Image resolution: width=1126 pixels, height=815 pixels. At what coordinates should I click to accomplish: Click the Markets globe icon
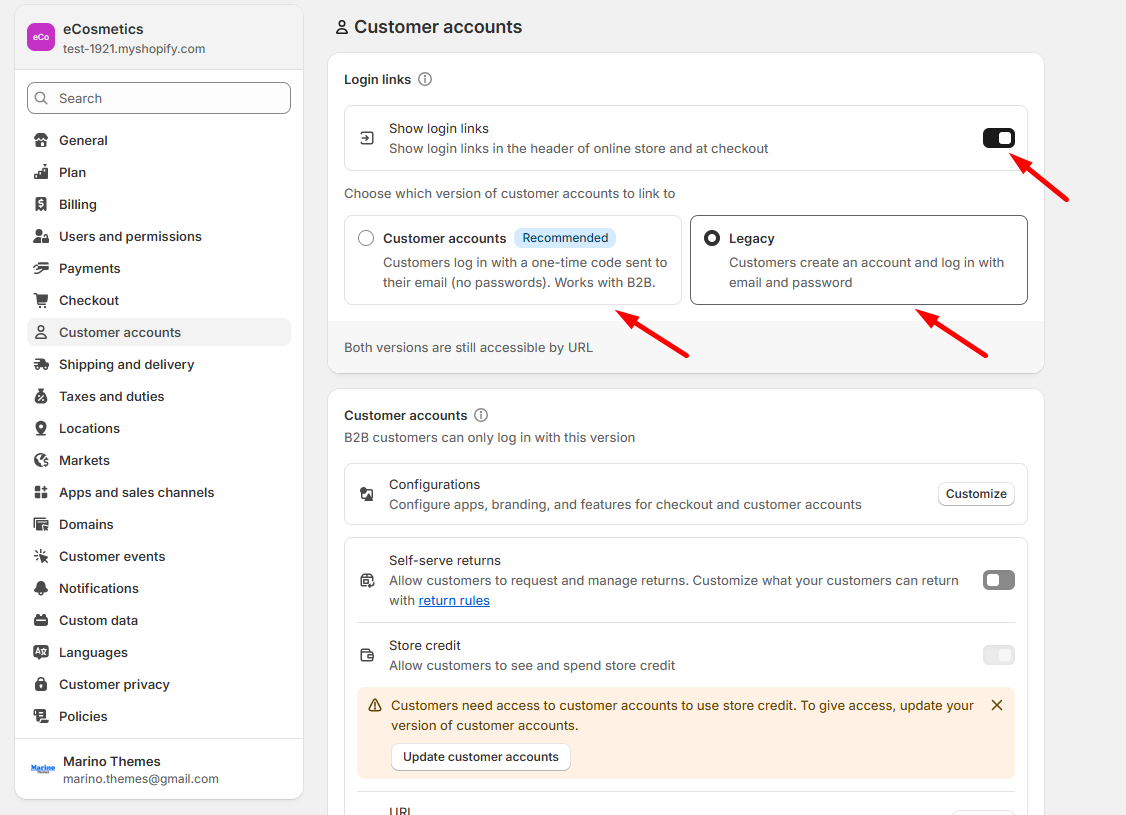point(41,460)
